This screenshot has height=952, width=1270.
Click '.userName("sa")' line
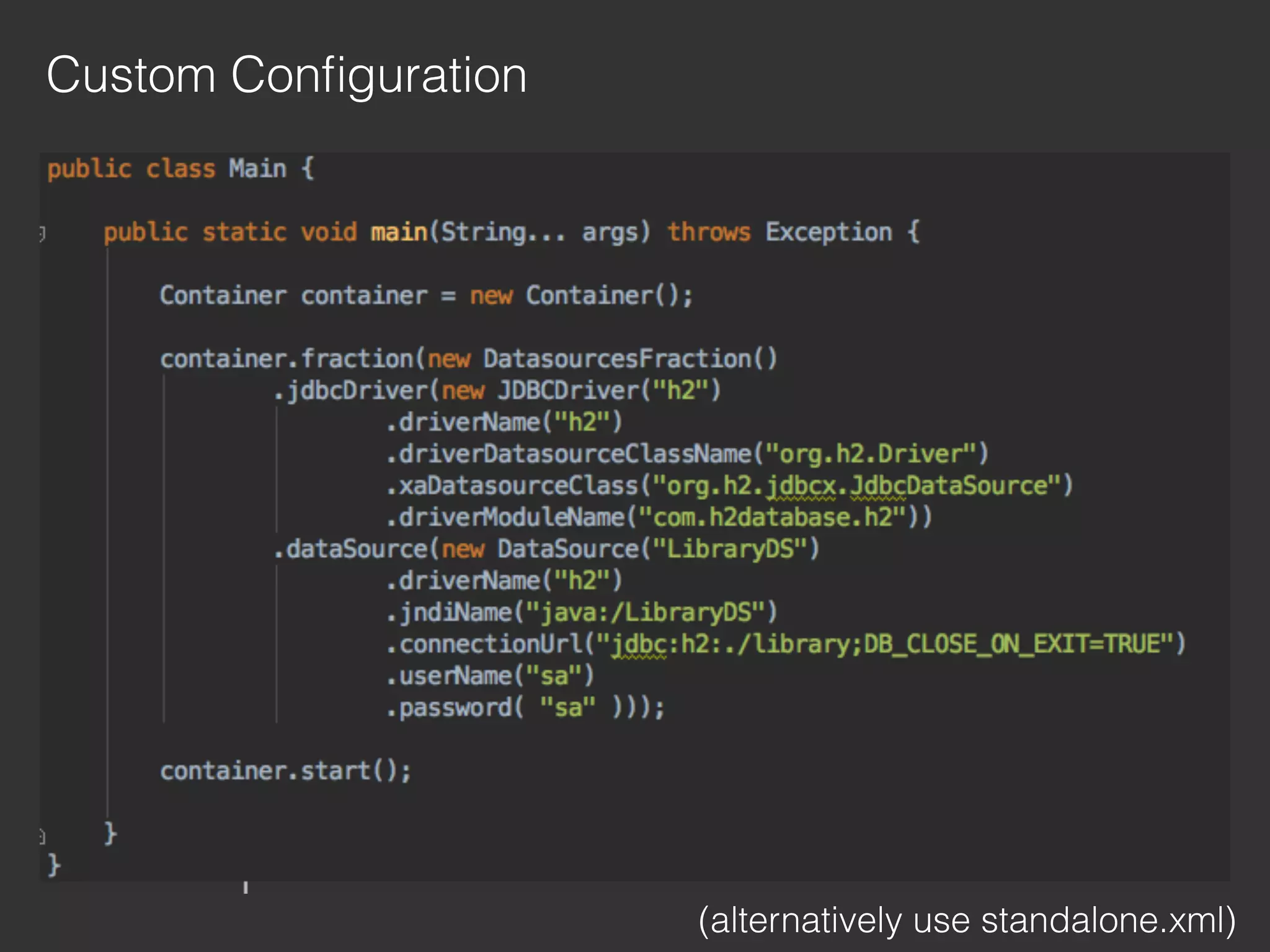(x=490, y=676)
